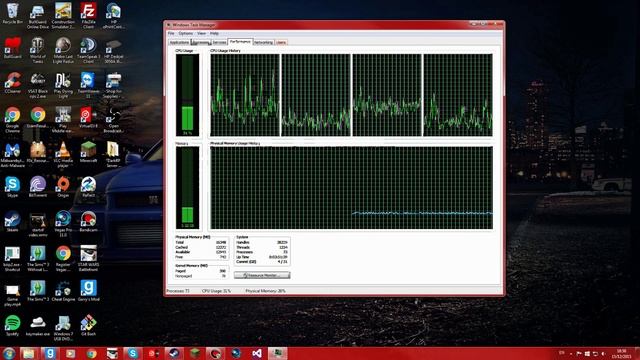Select the Origin desktop icon
Screen dimensions: 640x360
pos(63,187)
